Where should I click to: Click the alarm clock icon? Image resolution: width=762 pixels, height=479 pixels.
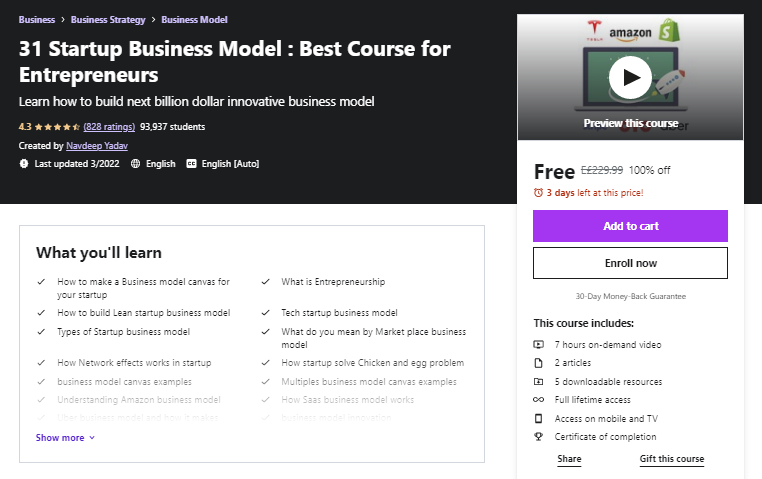coord(538,192)
